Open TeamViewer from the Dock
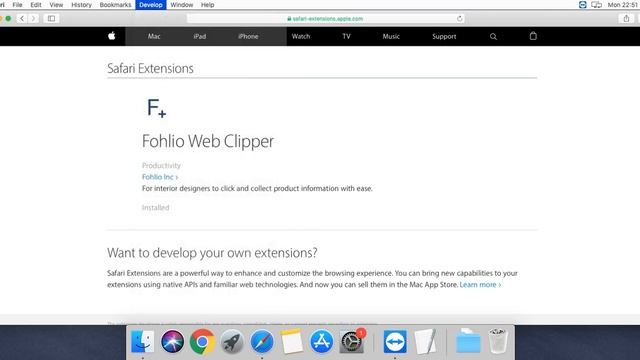Viewport: 640px width, 360px height. [395, 341]
